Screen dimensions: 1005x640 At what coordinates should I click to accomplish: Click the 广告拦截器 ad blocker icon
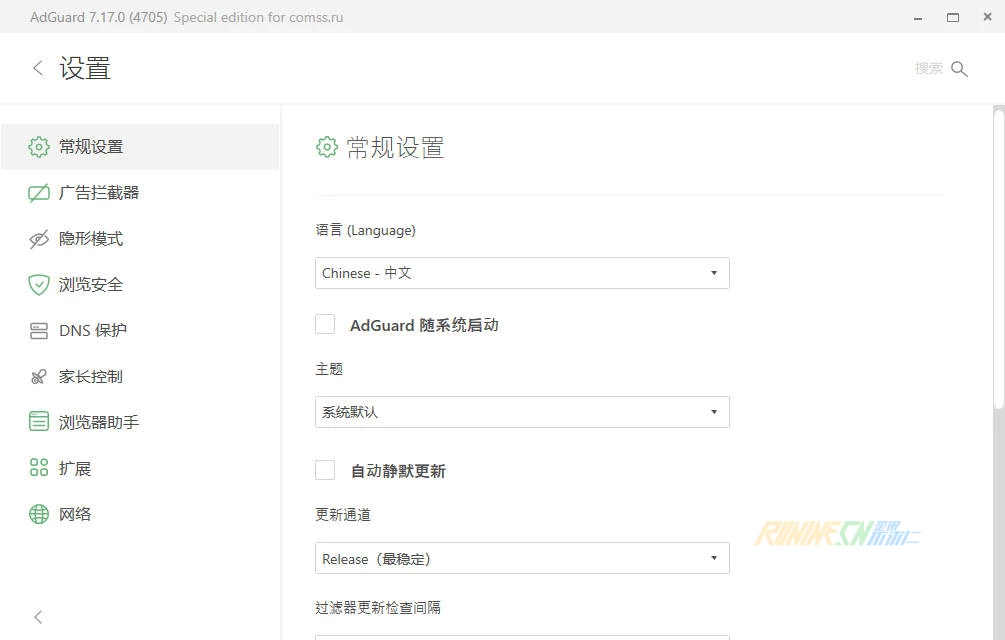(39, 193)
